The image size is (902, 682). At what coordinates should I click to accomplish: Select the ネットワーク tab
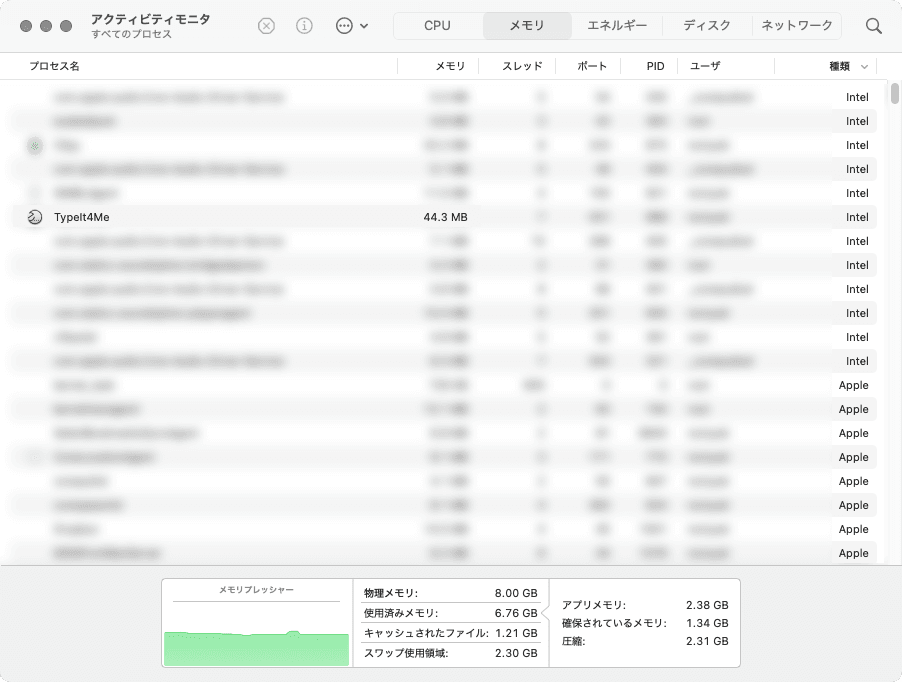797,26
